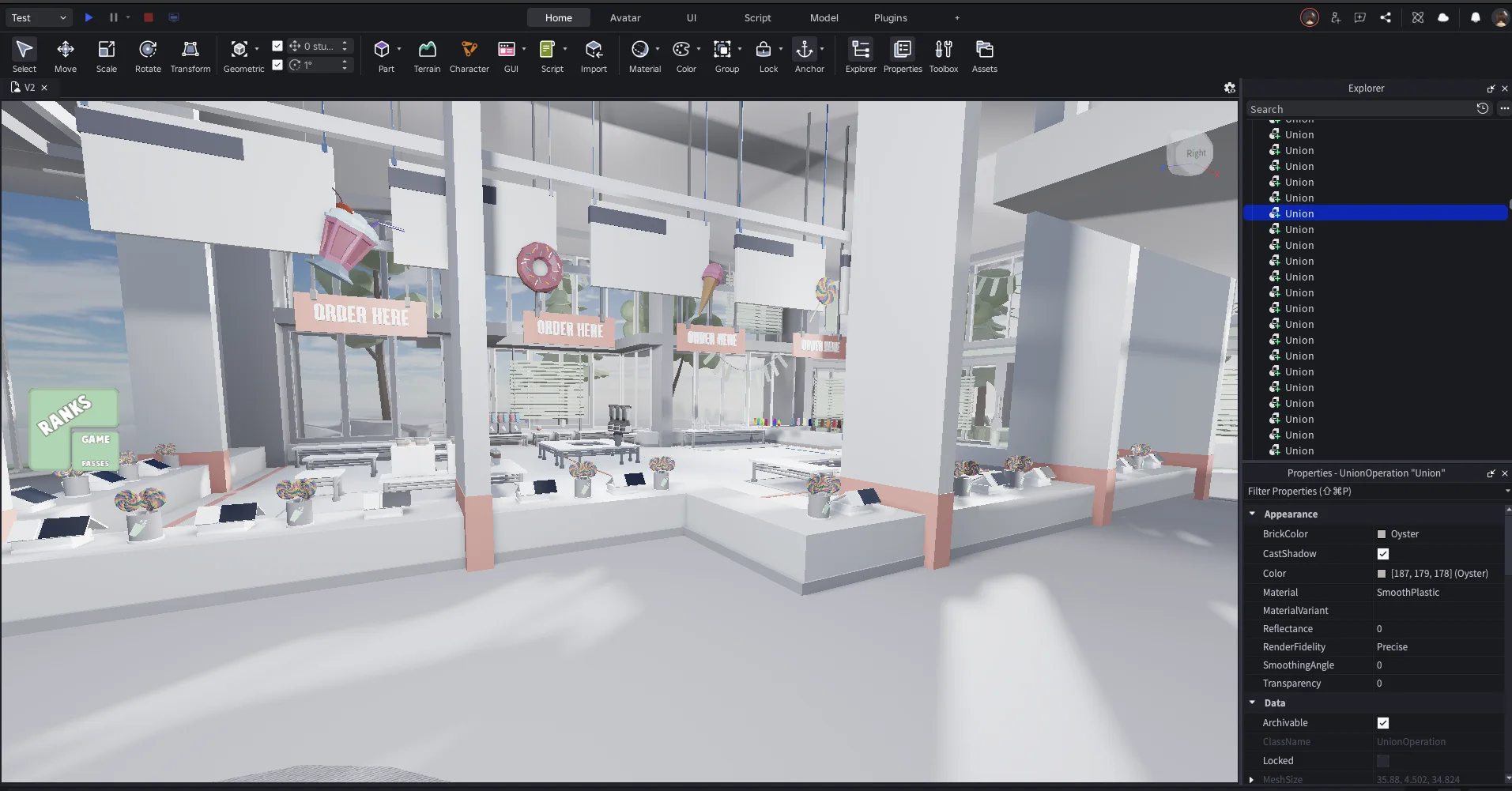Activate the Scale tool

click(107, 56)
